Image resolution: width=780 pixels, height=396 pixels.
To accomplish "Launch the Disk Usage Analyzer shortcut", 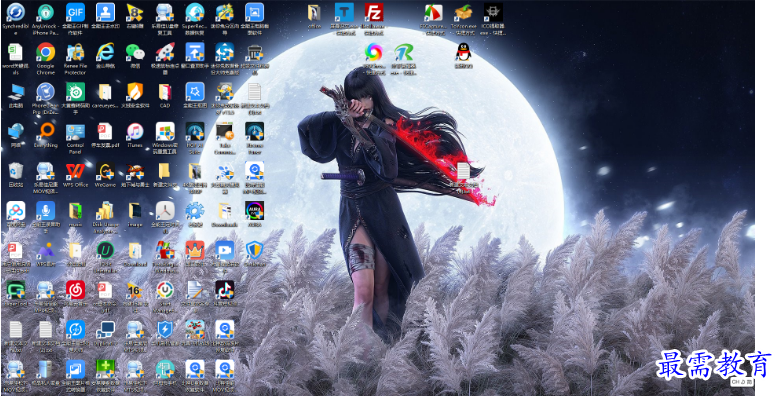I will point(105,211).
